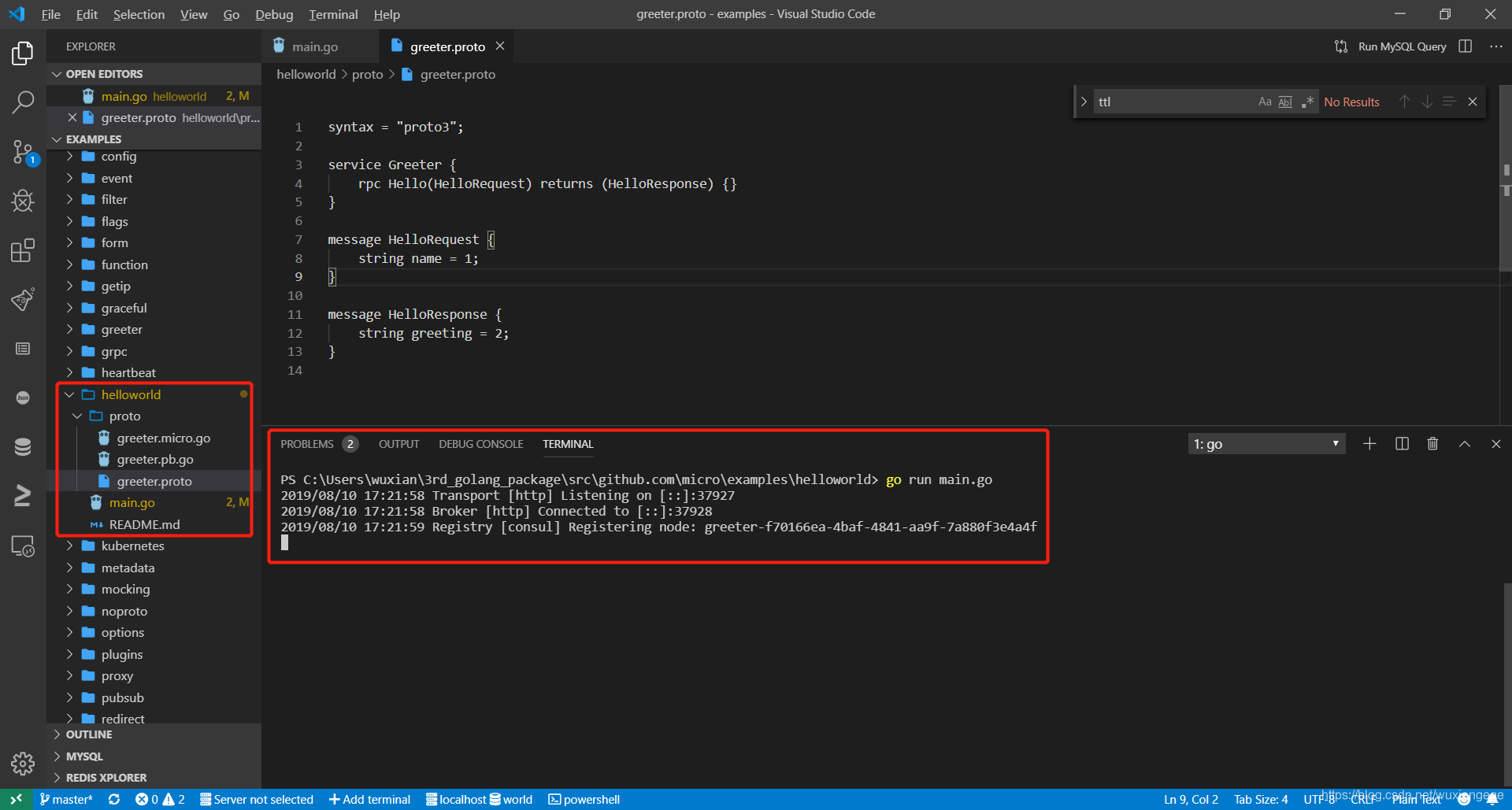
Task: Open the terminal selector dropdown '1: go'
Action: coord(1266,444)
